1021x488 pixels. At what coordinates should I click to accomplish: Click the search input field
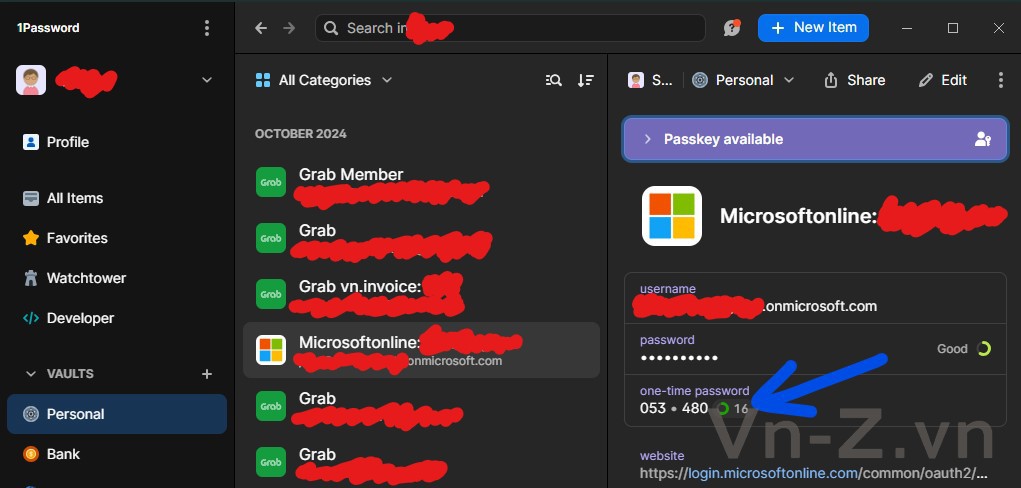pyautogui.click(x=510, y=28)
